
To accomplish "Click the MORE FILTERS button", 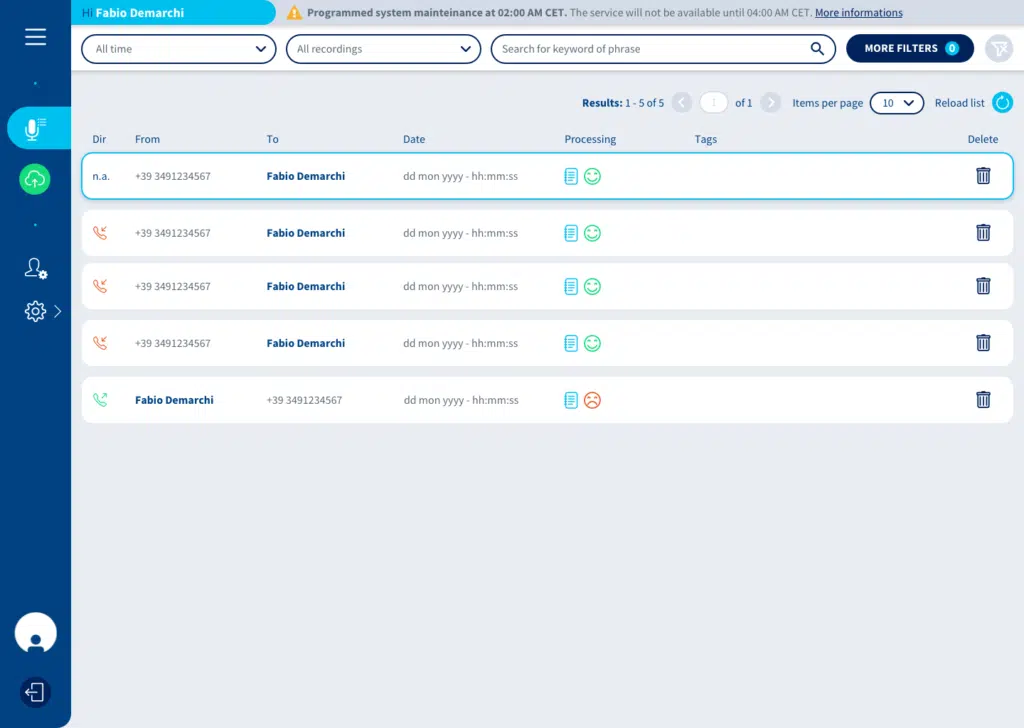I will [x=909, y=48].
